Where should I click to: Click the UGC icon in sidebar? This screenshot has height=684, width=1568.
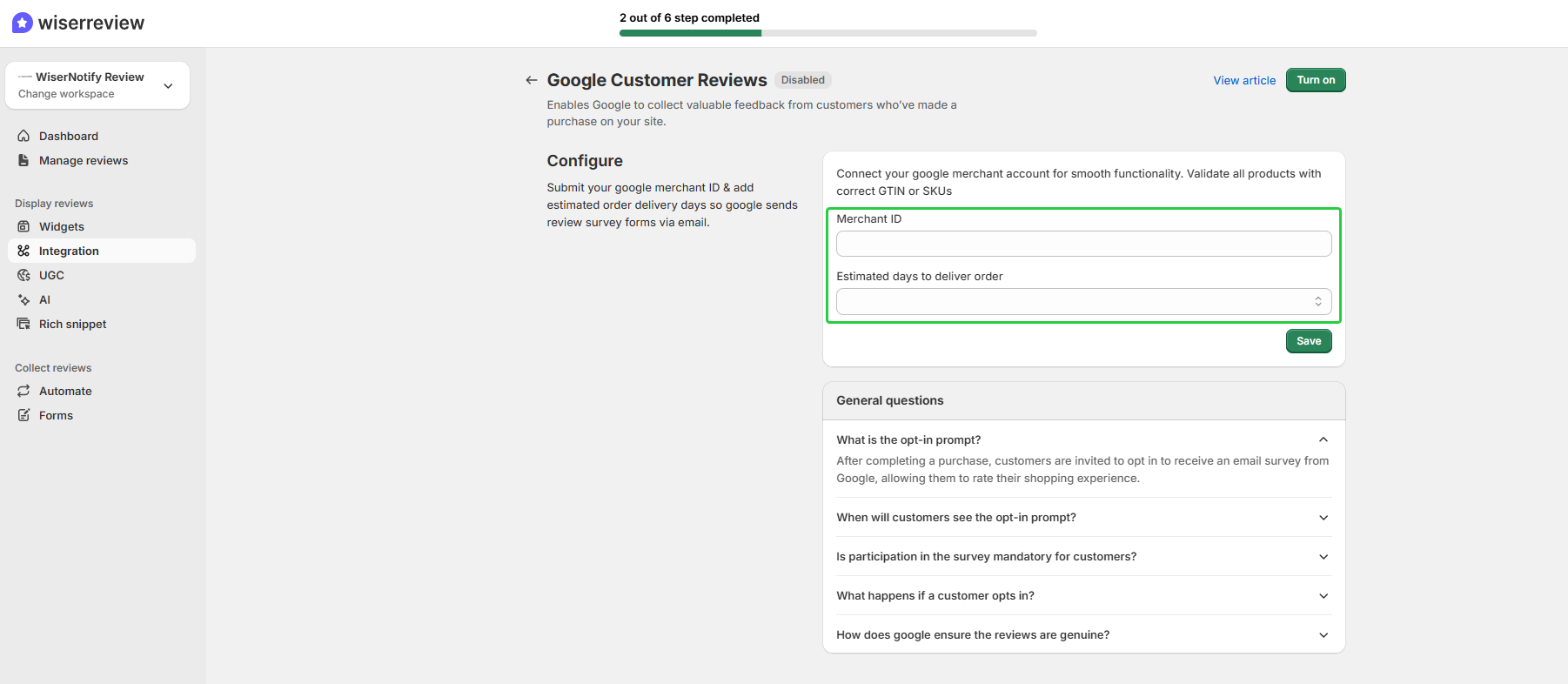pyautogui.click(x=23, y=275)
